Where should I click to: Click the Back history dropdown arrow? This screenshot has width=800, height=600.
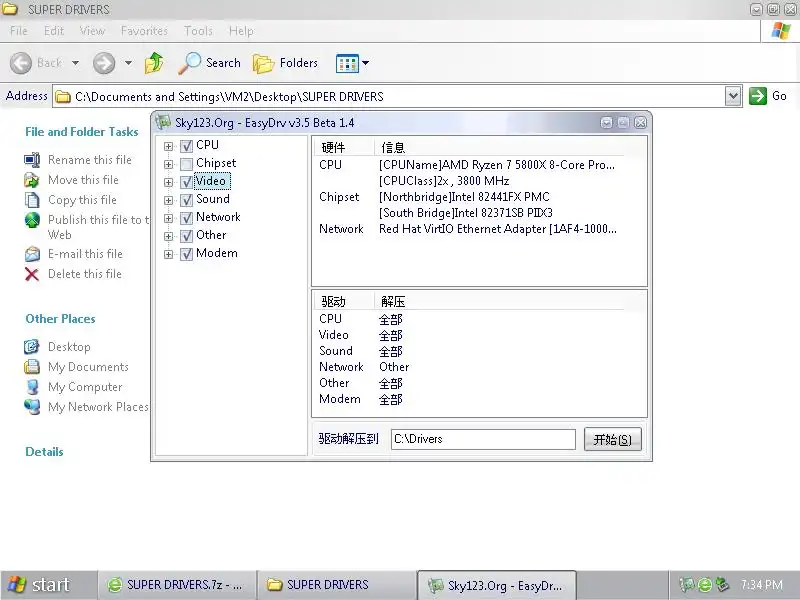(75, 63)
